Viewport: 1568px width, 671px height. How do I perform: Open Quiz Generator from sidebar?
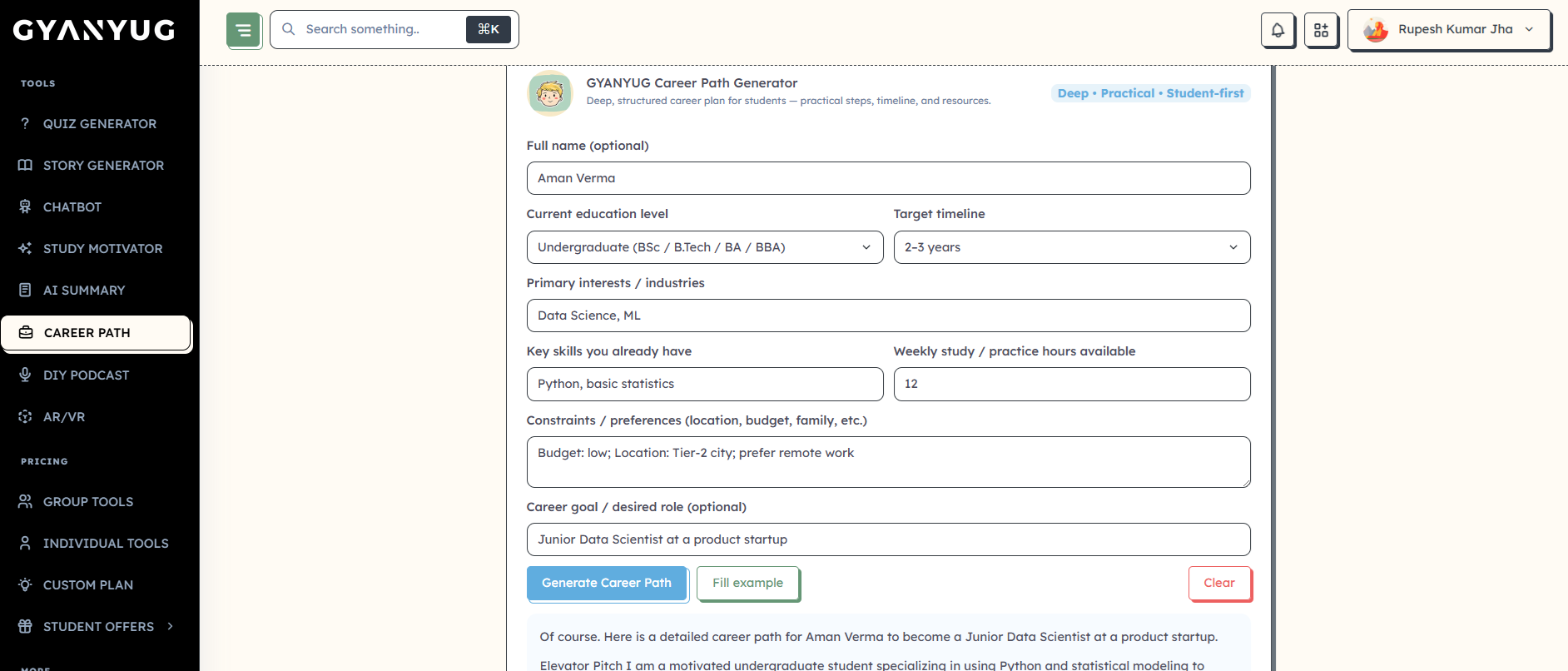(x=99, y=124)
